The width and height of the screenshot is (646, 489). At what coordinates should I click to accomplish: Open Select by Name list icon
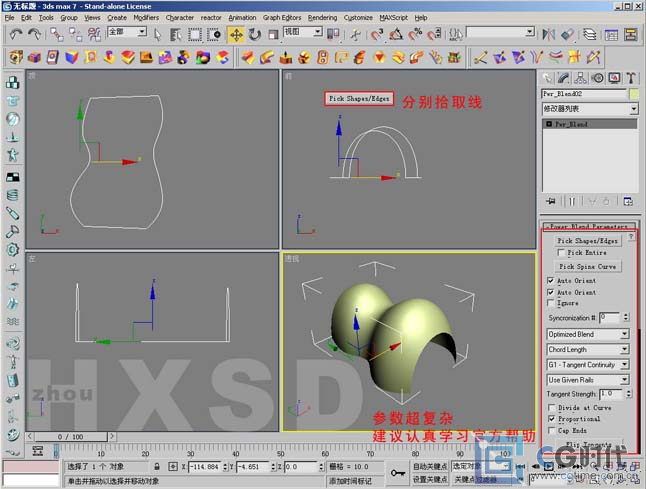pyautogui.click(x=176, y=35)
